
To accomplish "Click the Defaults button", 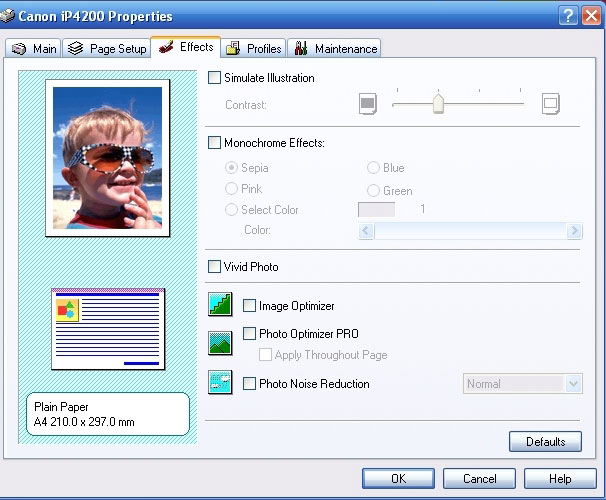I will tap(545, 442).
